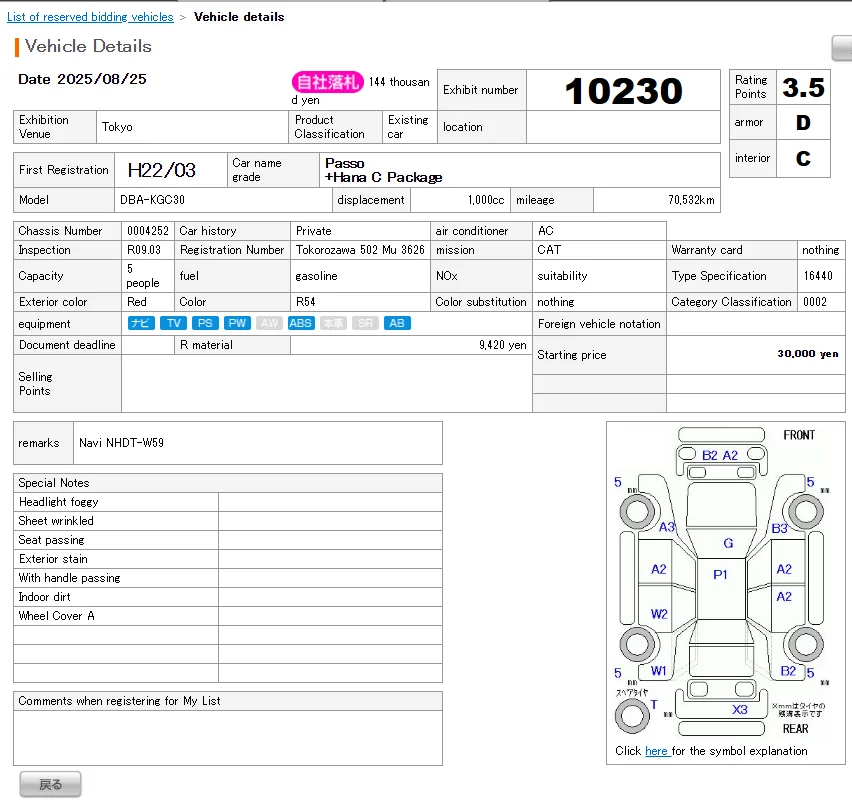The width and height of the screenshot is (852, 808).
Task: Click the greyed-out SR sunroof badge
Action: (x=366, y=323)
